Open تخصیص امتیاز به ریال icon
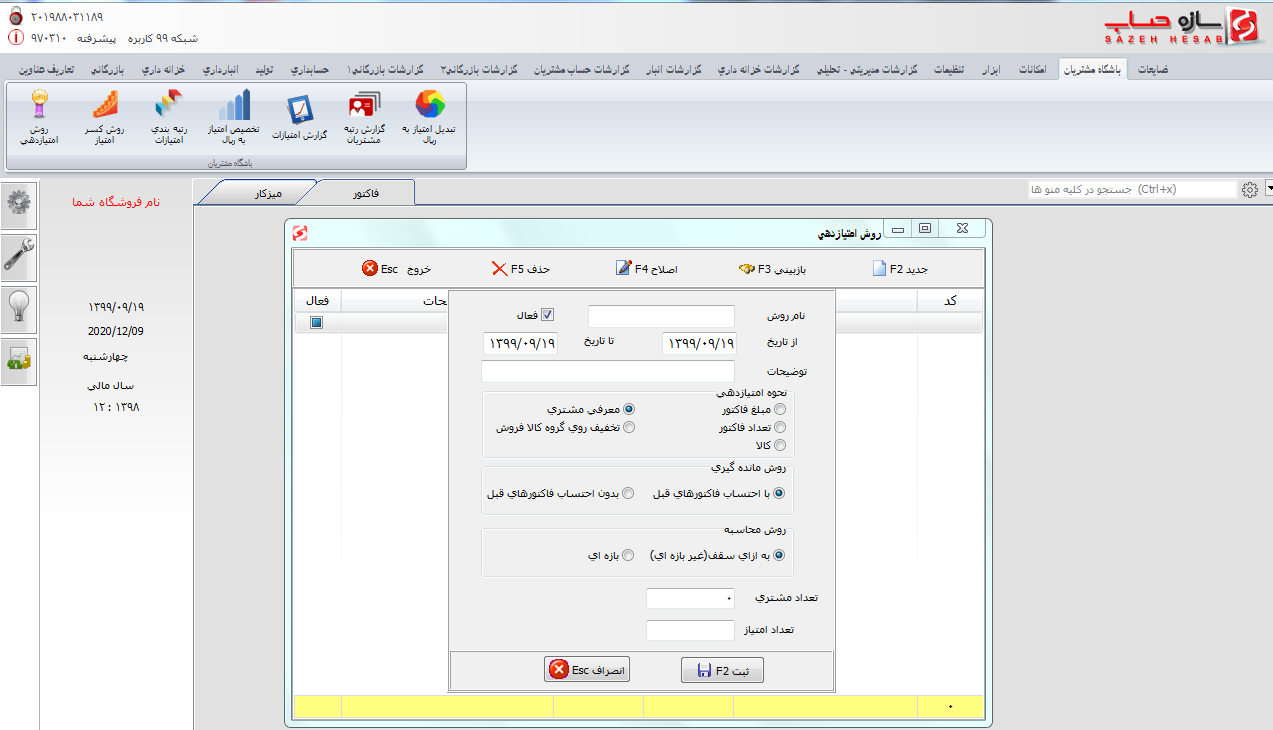This screenshot has width=1273, height=730. (234, 118)
